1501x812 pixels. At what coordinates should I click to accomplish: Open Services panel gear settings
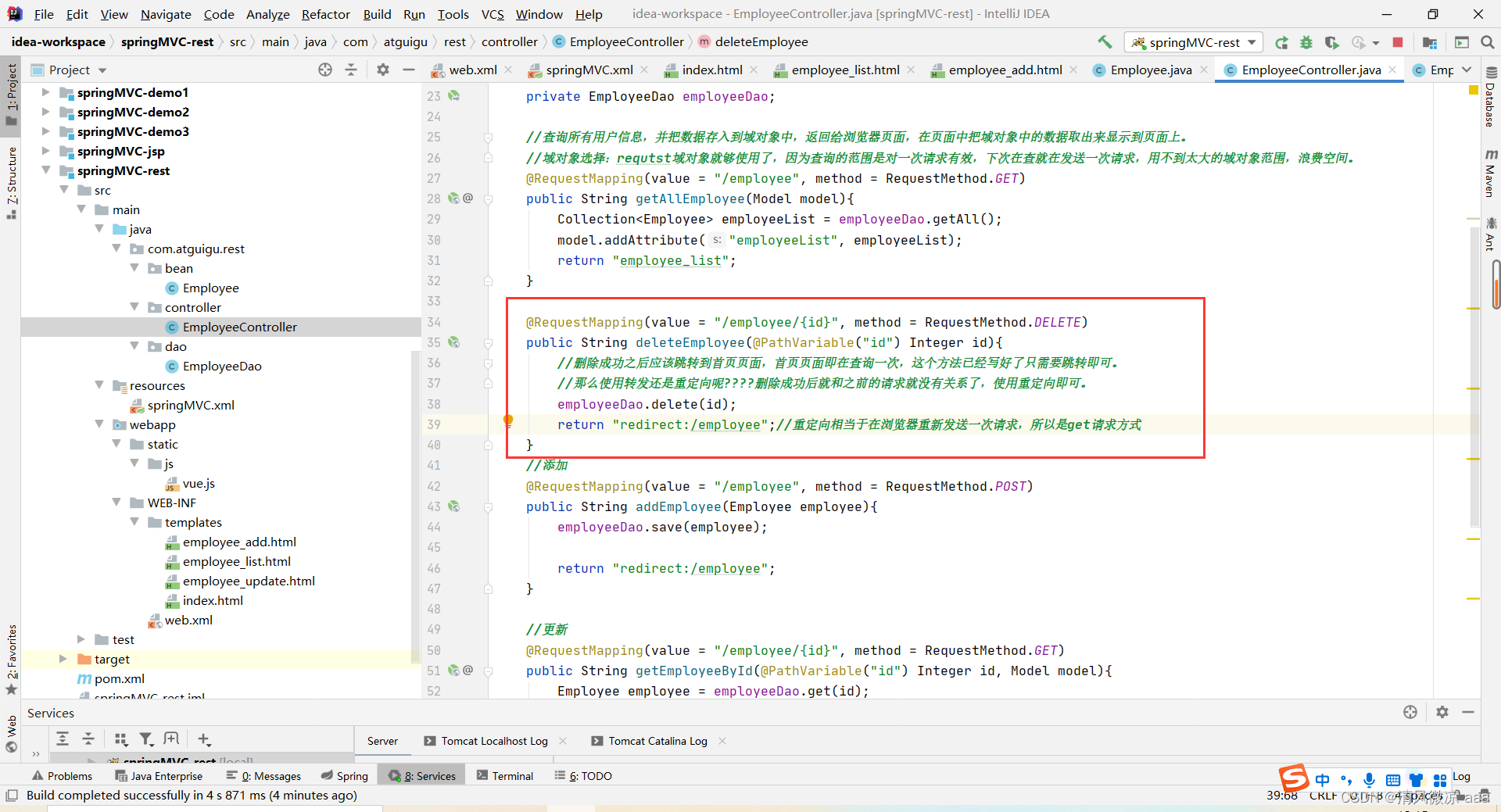(x=1442, y=712)
